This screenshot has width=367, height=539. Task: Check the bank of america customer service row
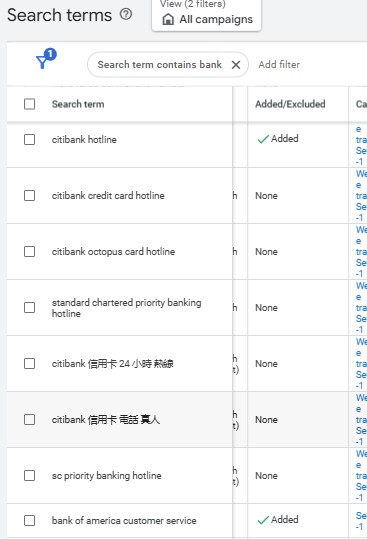30,520
